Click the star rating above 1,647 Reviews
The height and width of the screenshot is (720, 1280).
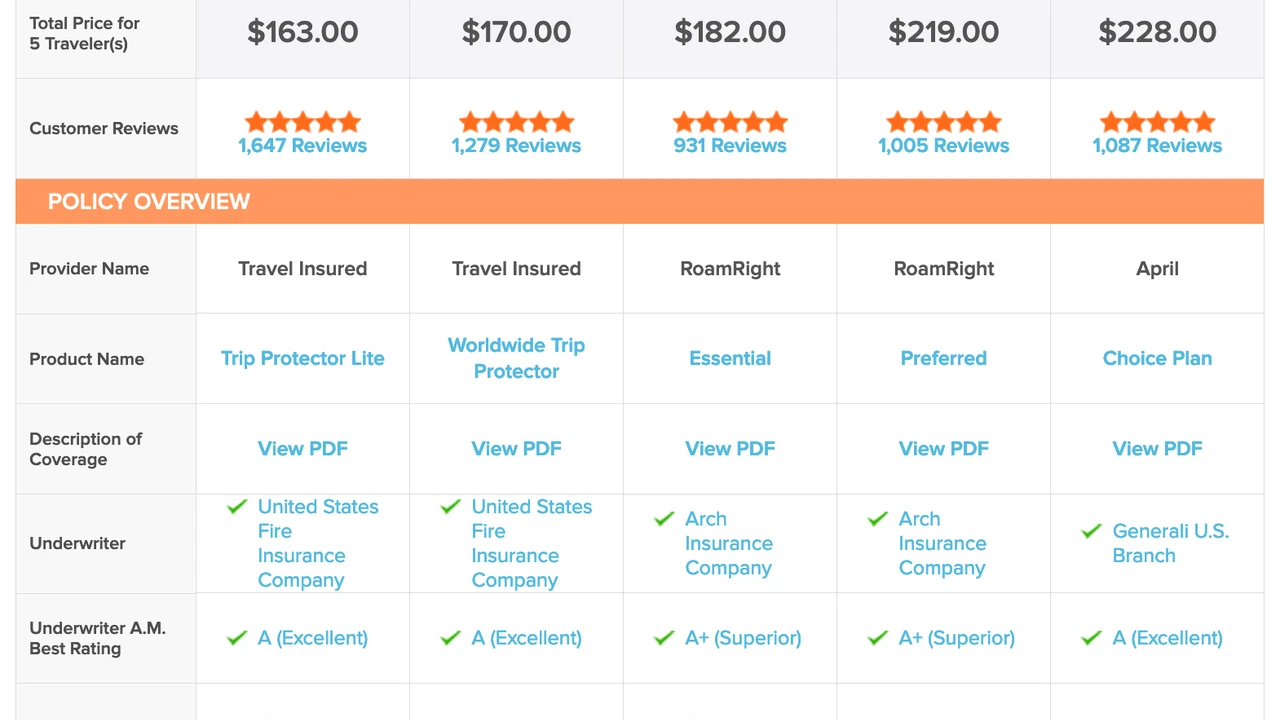click(302, 122)
